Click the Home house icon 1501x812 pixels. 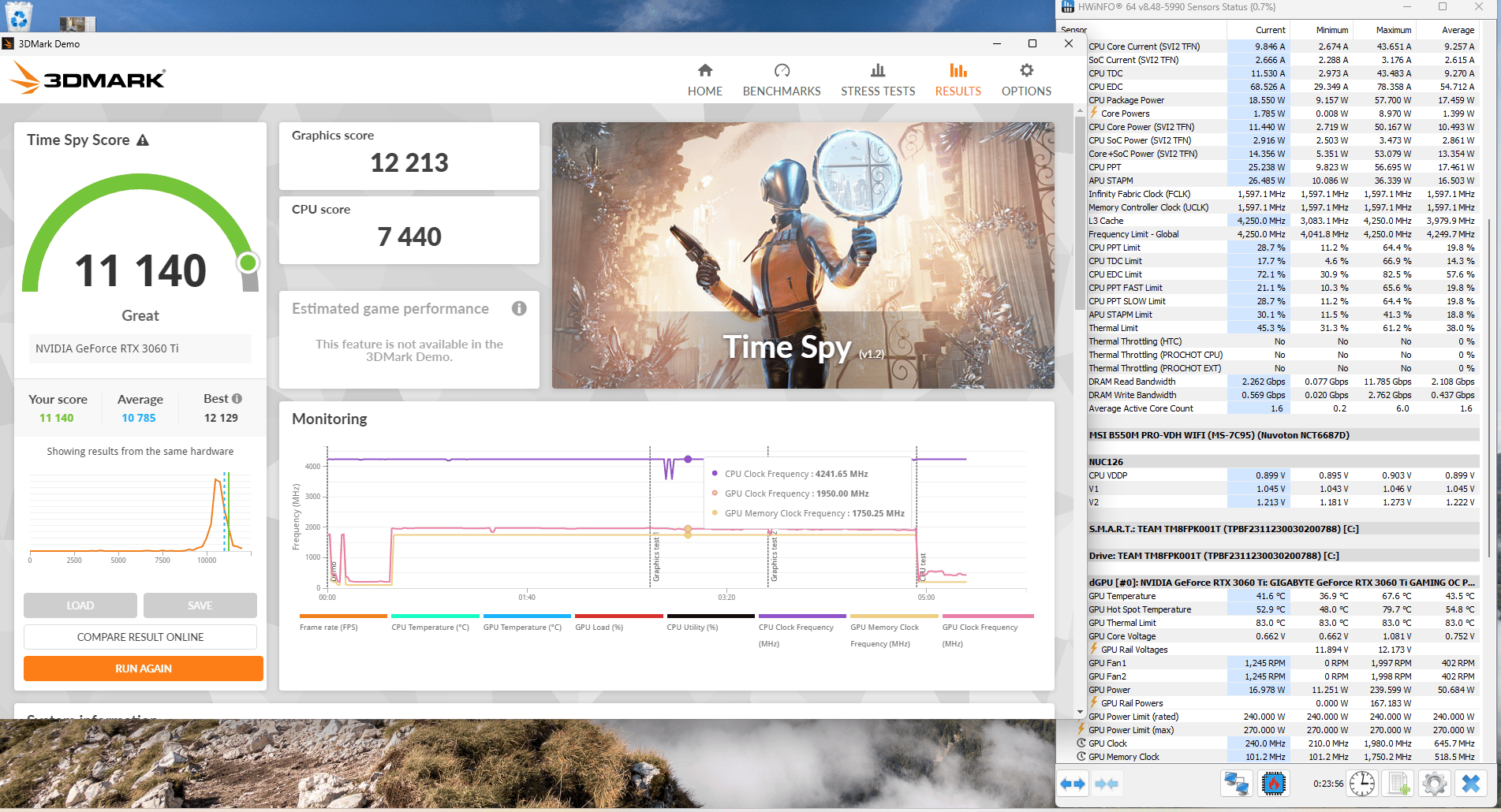pos(705,70)
